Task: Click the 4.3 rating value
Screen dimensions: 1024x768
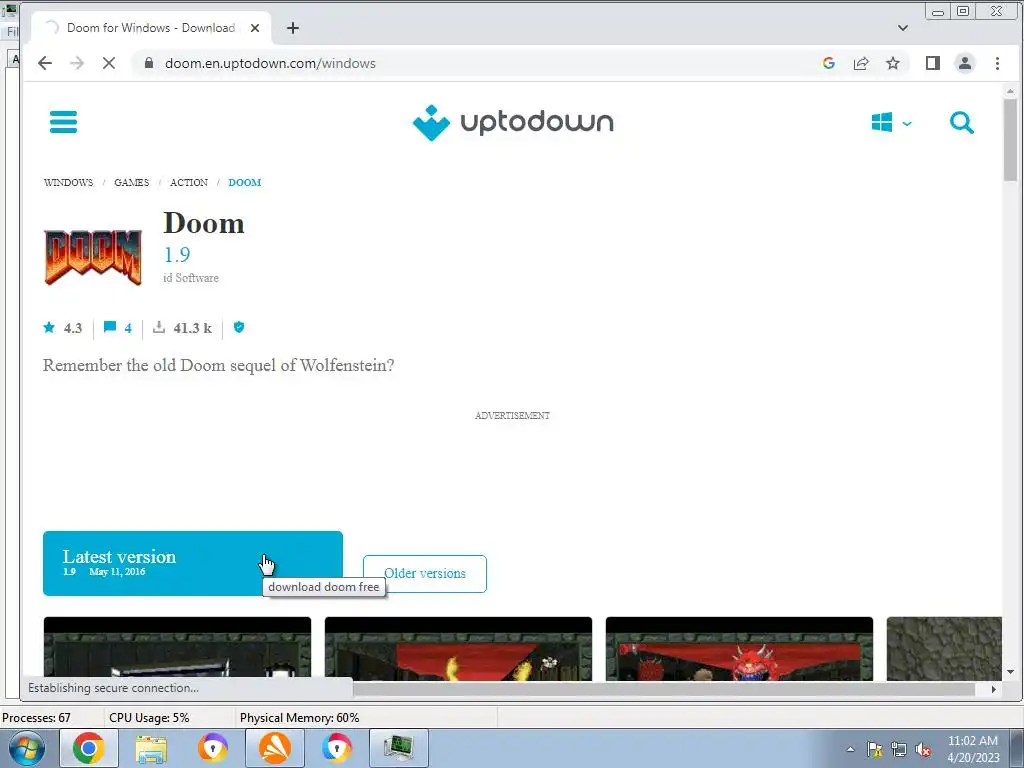Action: point(72,328)
